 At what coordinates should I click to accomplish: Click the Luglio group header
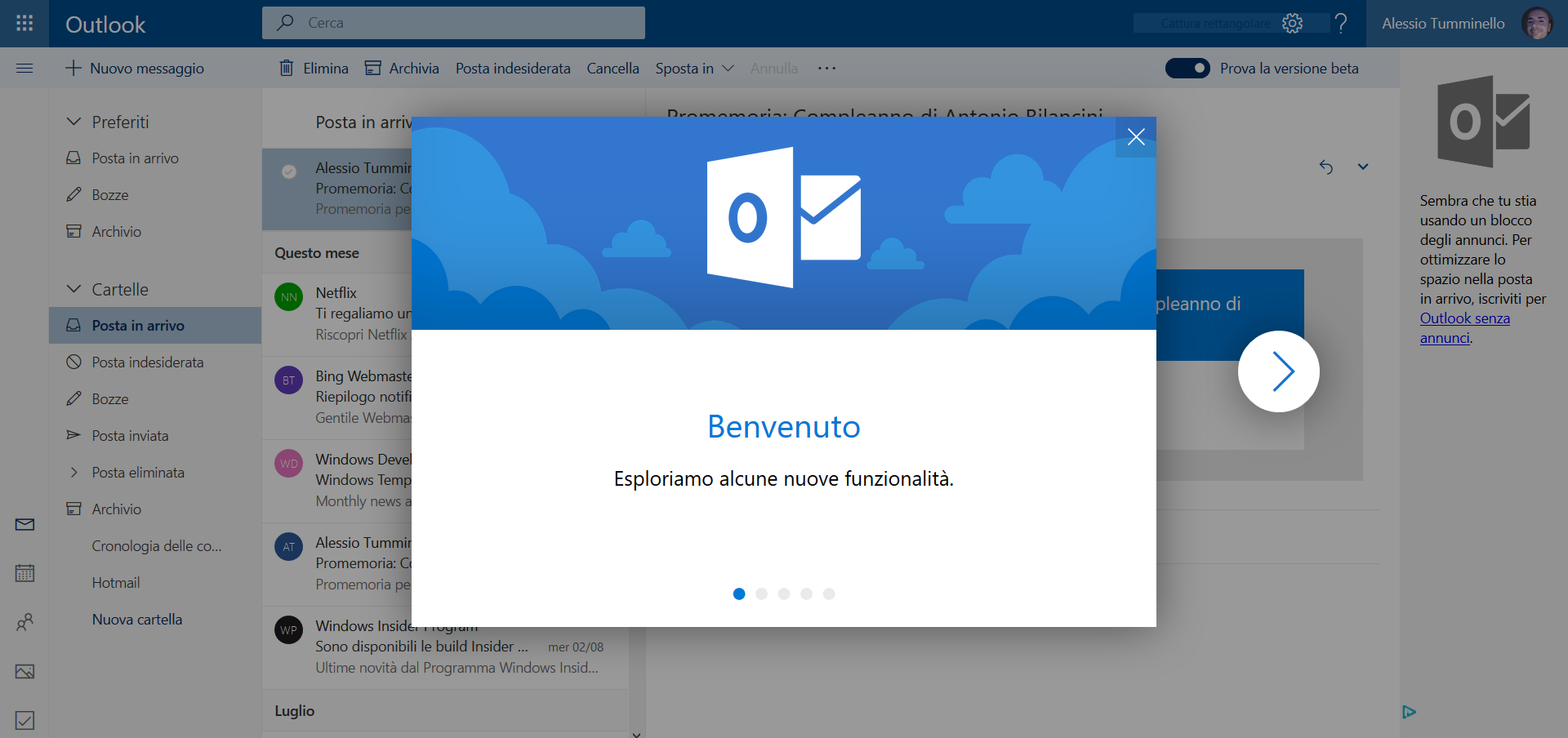coord(295,711)
